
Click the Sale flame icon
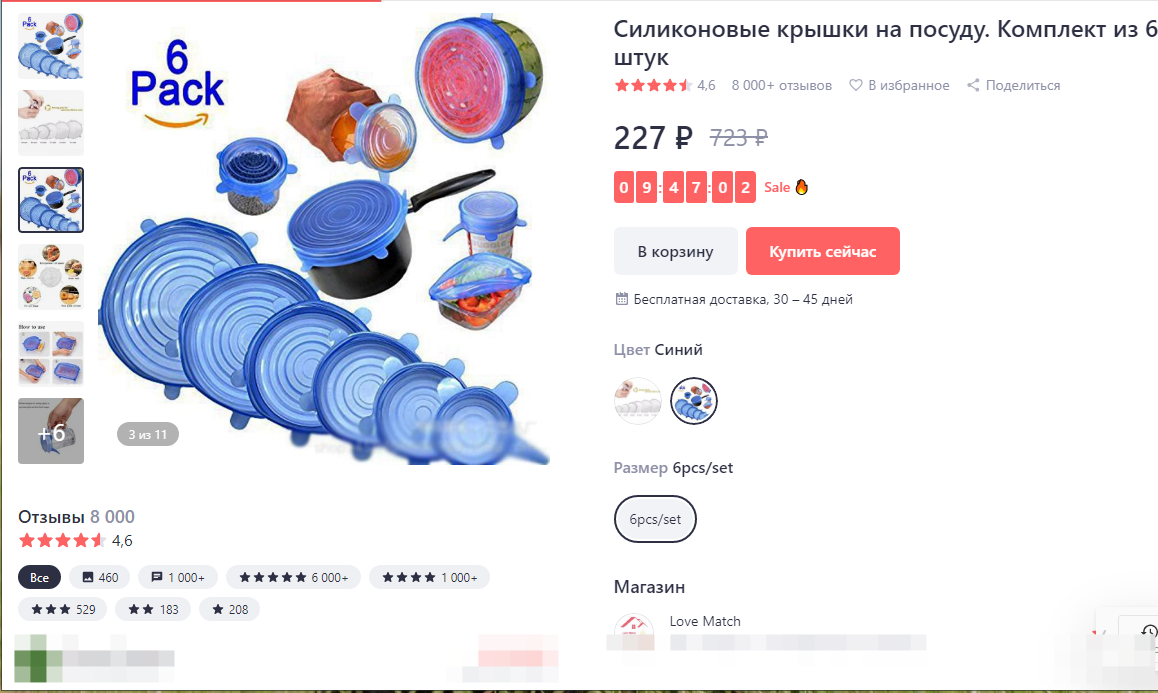801,187
